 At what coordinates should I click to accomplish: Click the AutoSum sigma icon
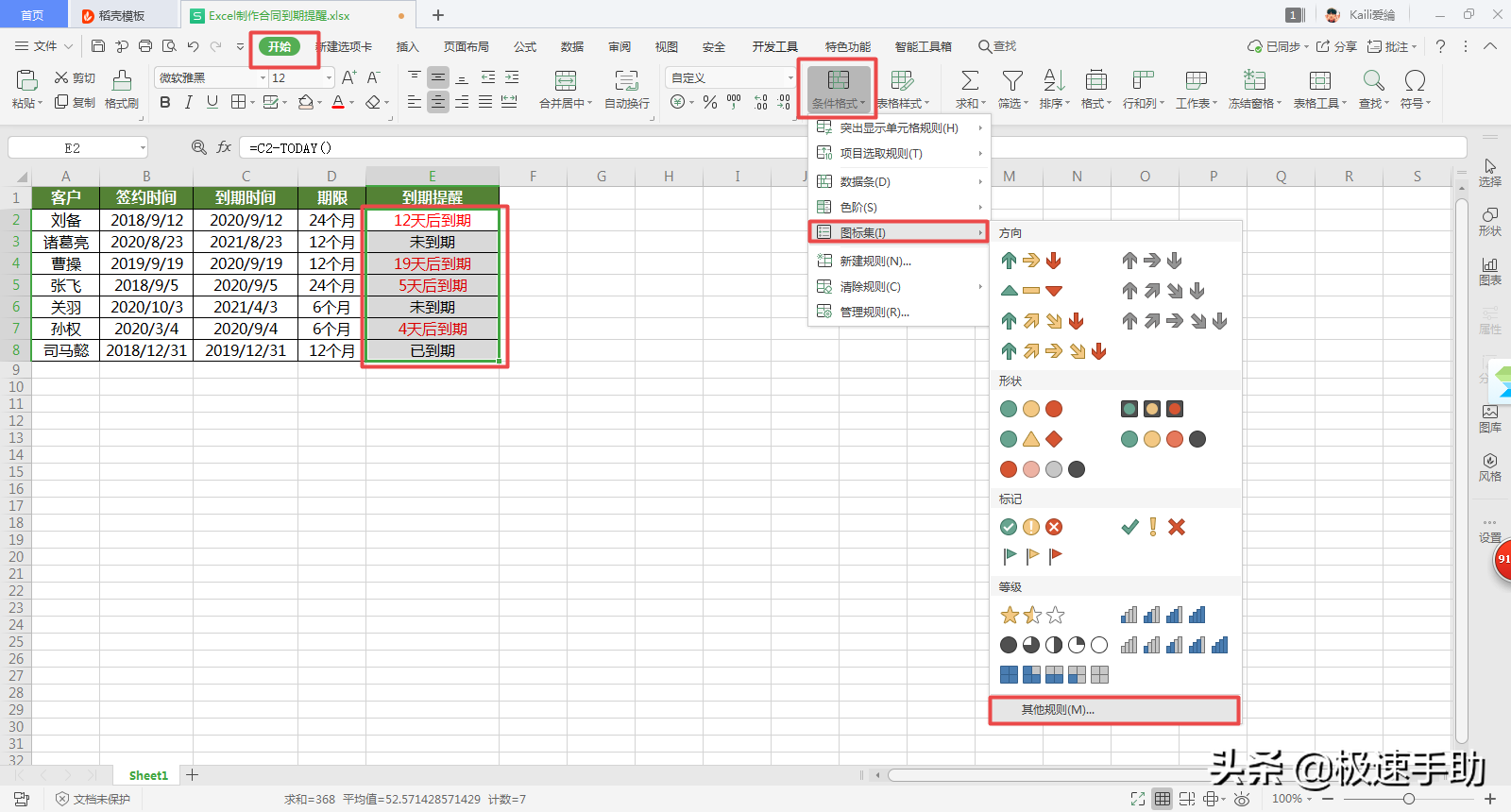coord(970,80)
